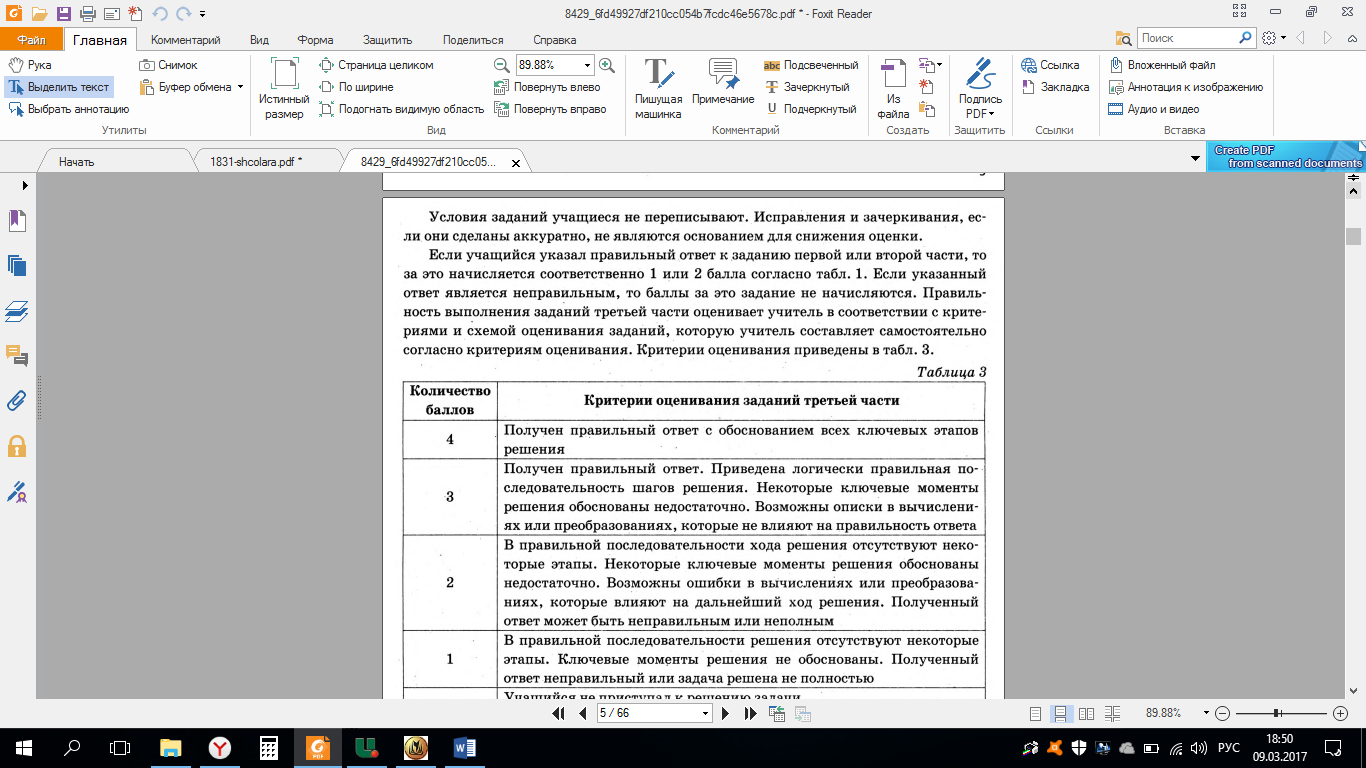Click the status bar zoom slider
1366x768 pixels.
[1277, 713]
